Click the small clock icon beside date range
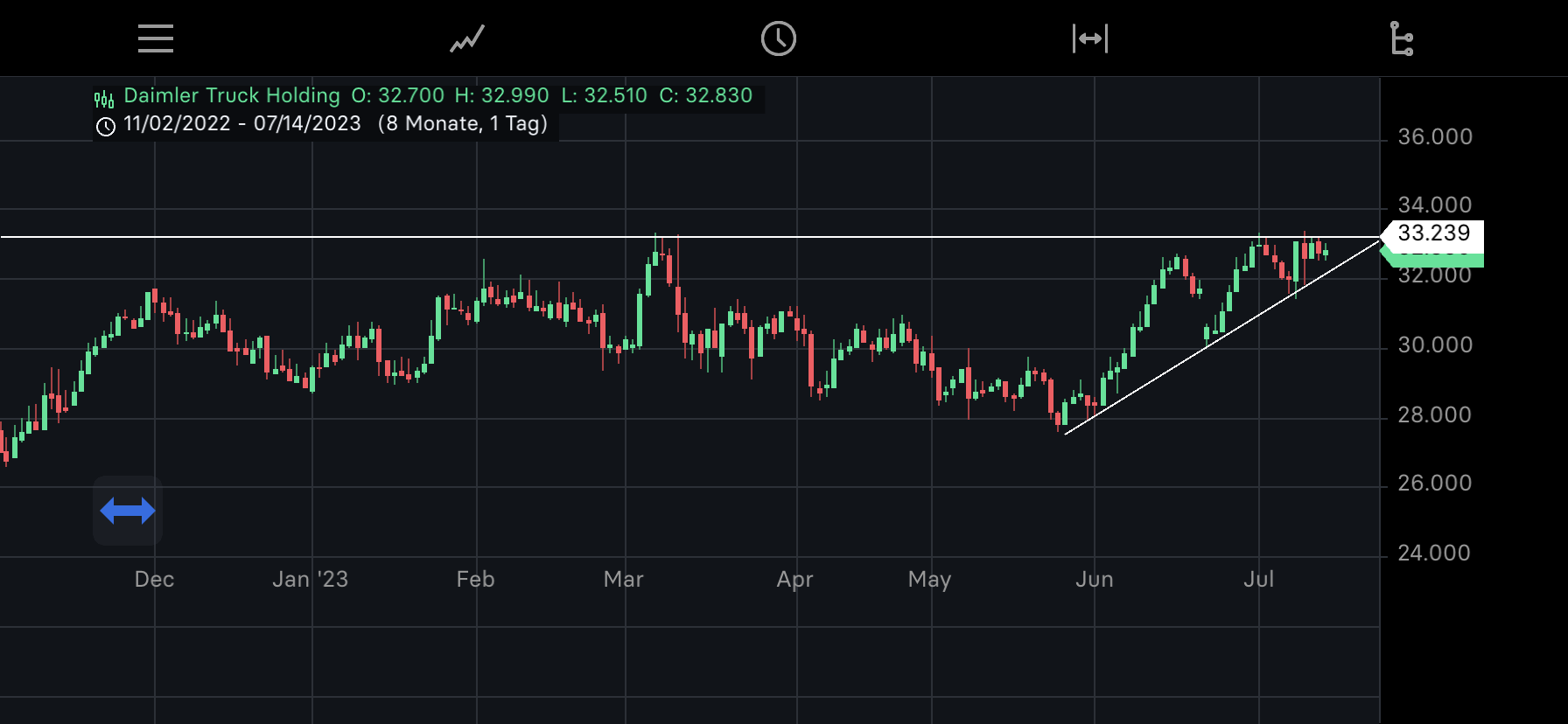1568x724 pixels. click(x=106, y=127)
